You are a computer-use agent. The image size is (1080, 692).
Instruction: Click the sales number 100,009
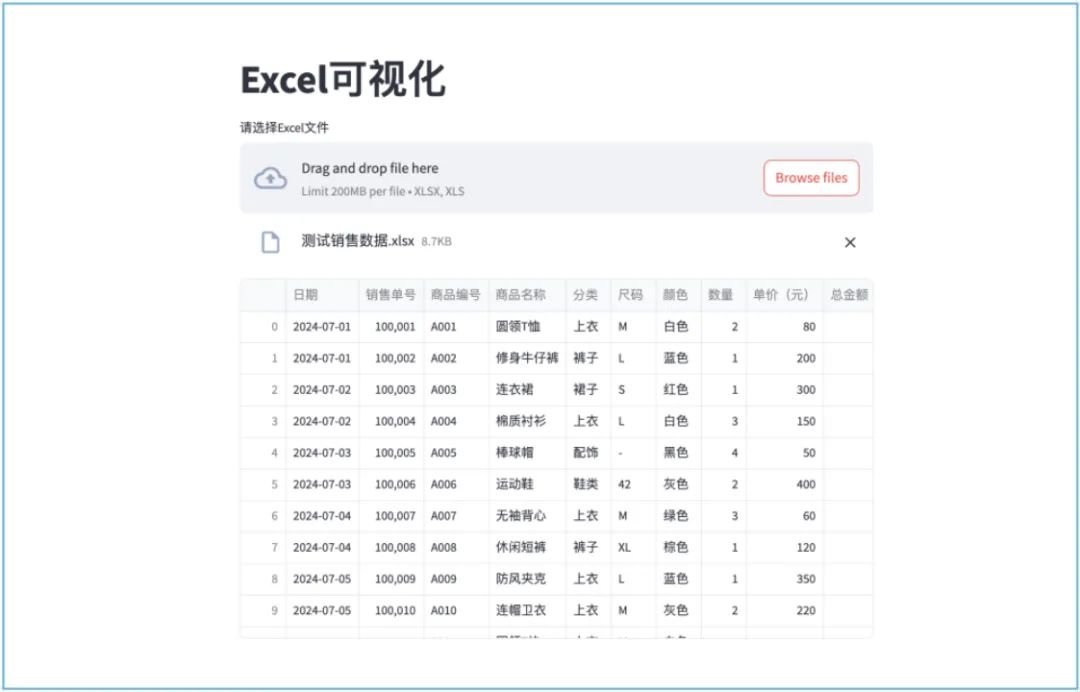pyautogui.click(x=391, y=579)
